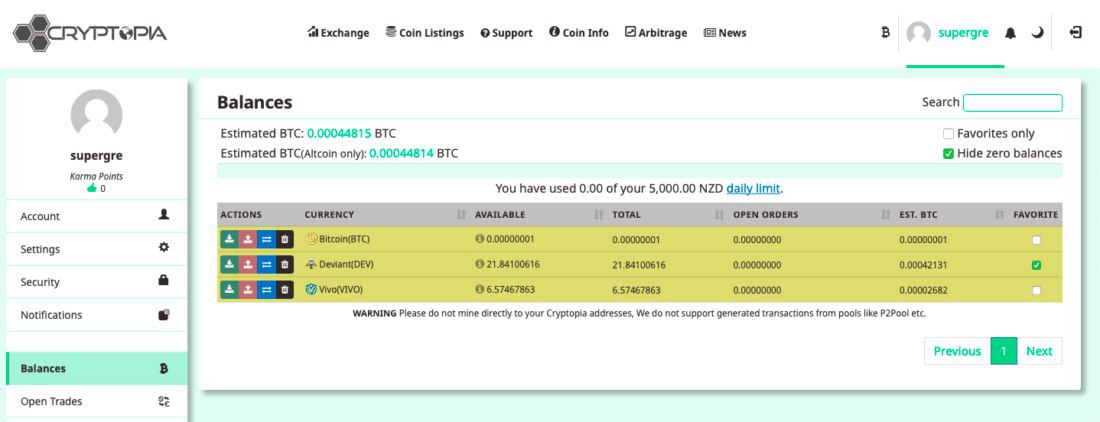Image resolution: width=1100 pixels, height=422 pixels.
Task: Go to the Previous page
Action: pos(957,351)
